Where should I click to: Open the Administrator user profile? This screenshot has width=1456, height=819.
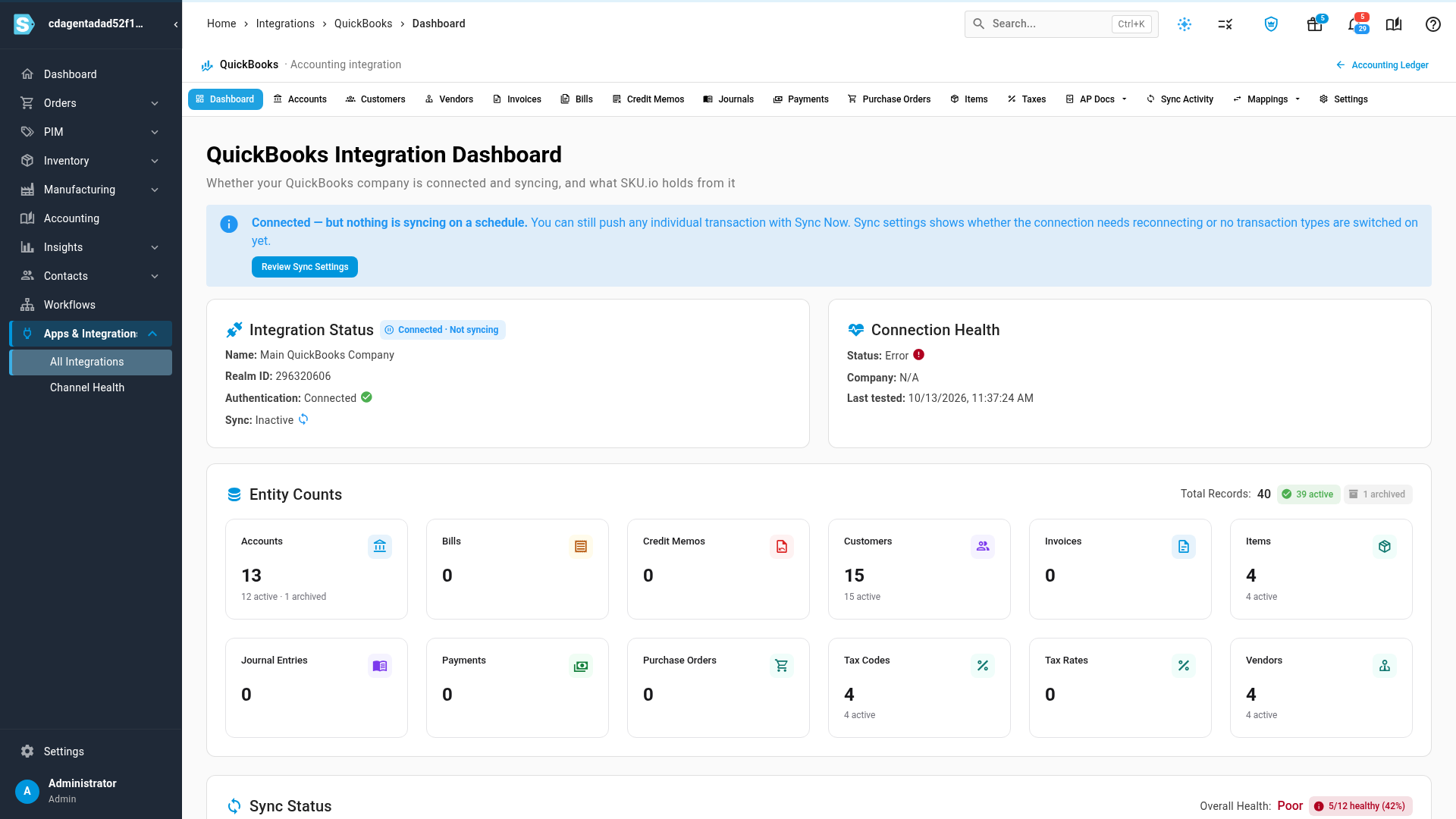pos(91,790)
